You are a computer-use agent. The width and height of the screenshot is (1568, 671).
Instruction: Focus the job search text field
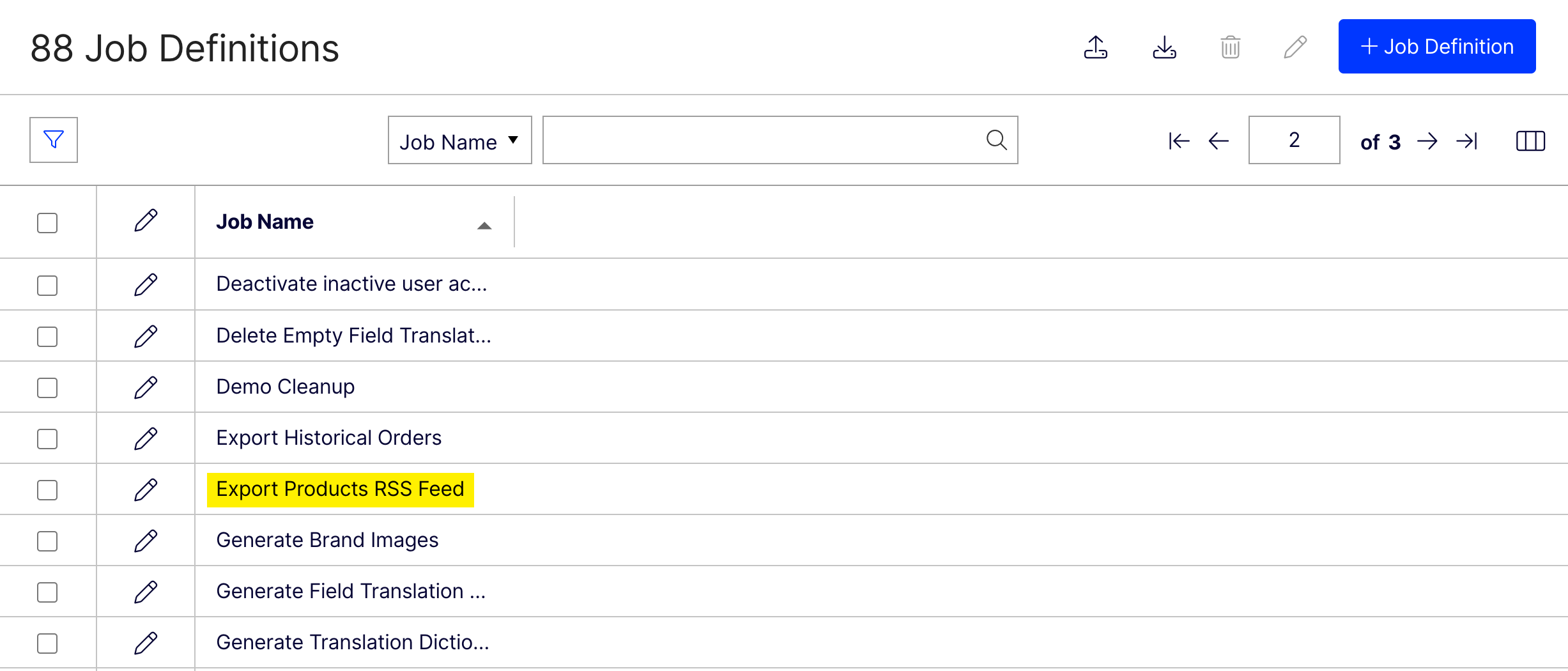click(x=760, y=140)
